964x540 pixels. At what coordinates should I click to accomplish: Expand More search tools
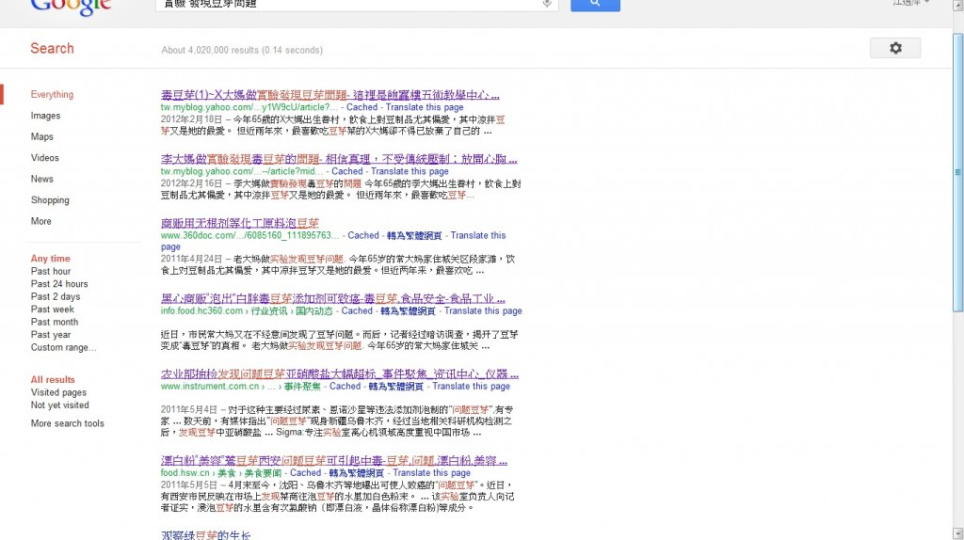(67, 424)
